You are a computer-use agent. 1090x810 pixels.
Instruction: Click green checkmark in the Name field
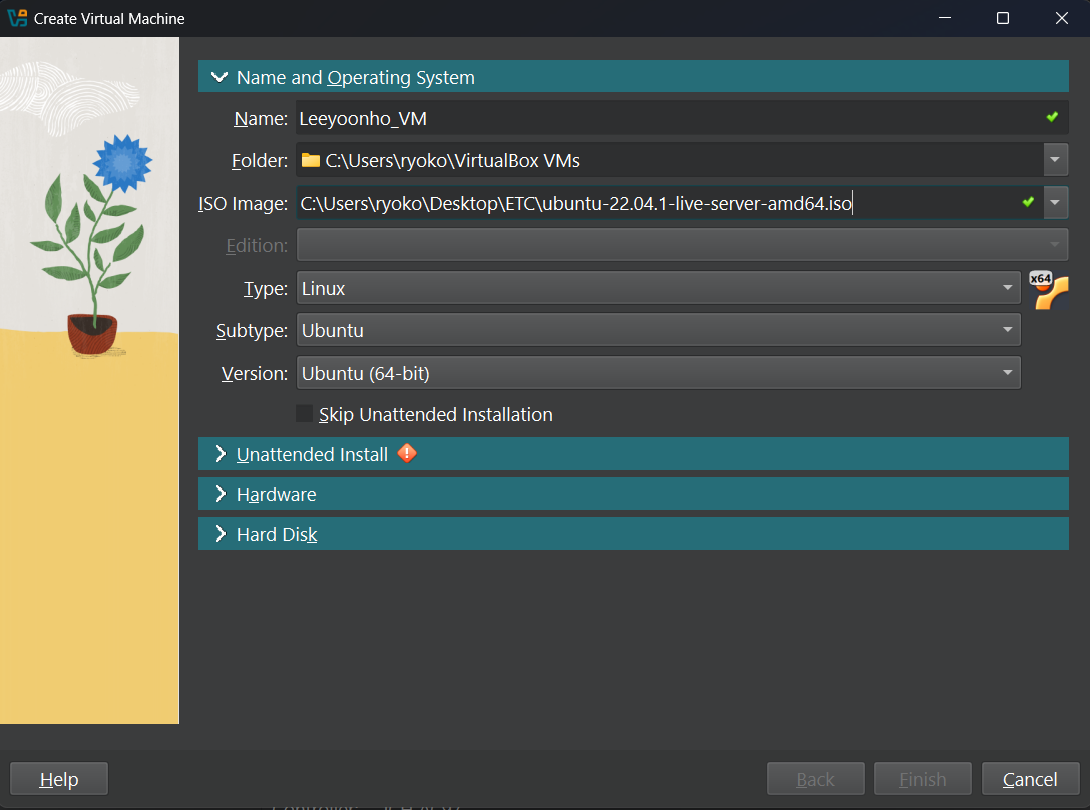(x=1052, y=118)
